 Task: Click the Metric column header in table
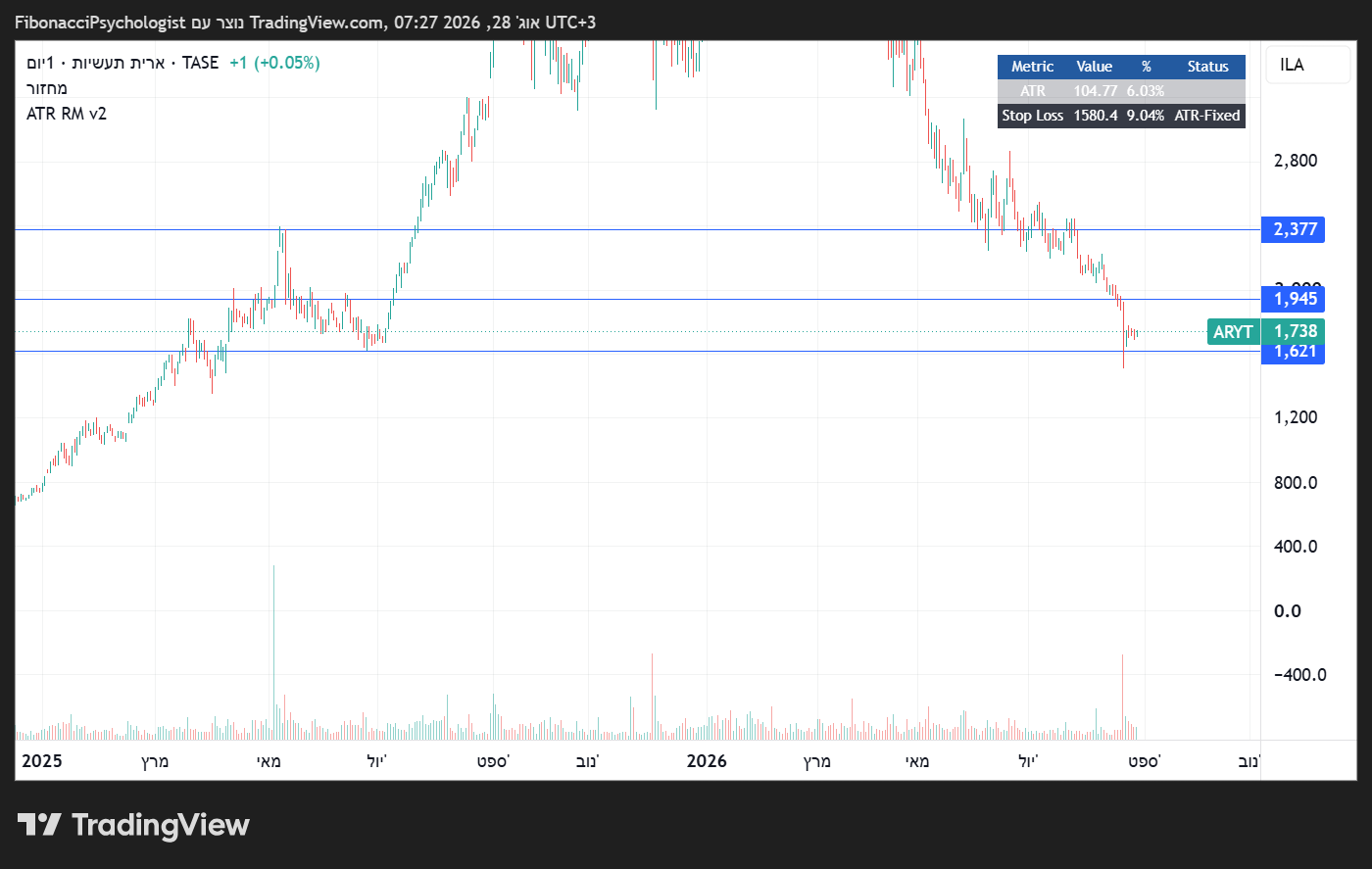pyautogui.click(x=1032, y=67)
